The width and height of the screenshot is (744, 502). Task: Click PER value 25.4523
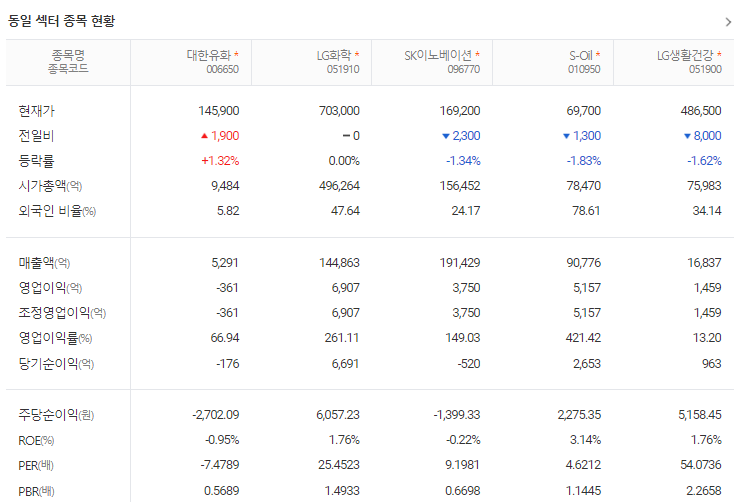(339, 465)
